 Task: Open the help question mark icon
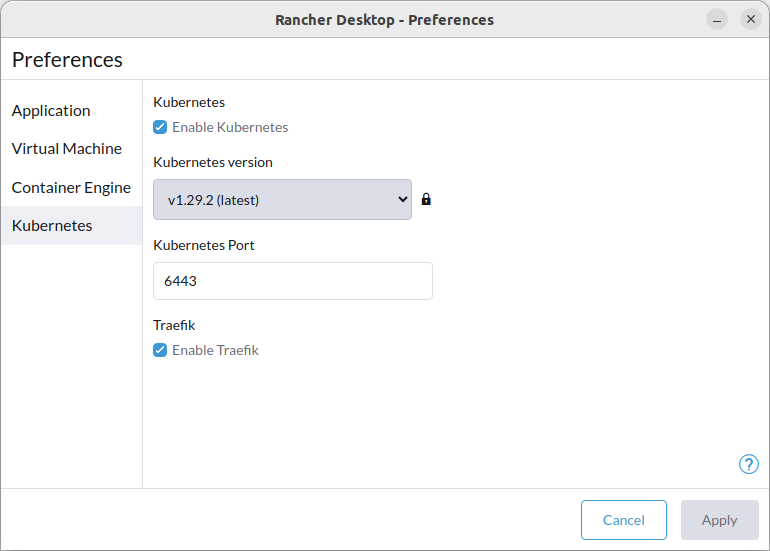748,464
